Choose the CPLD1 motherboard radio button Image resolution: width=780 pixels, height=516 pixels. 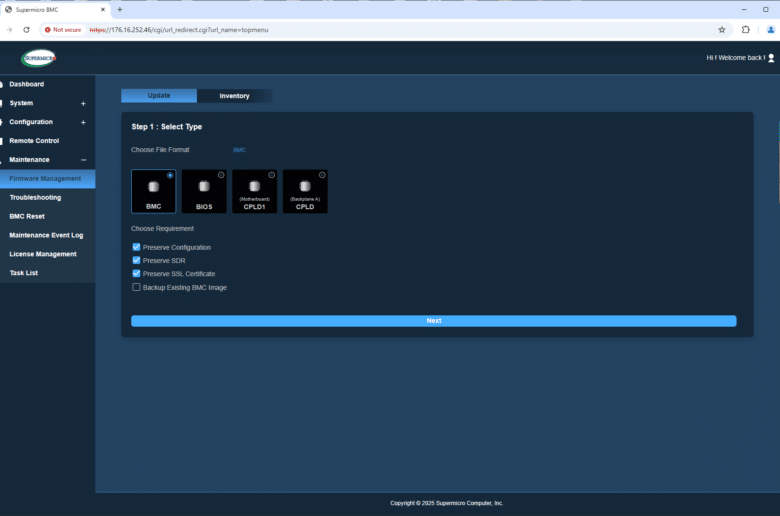(272, 175)
